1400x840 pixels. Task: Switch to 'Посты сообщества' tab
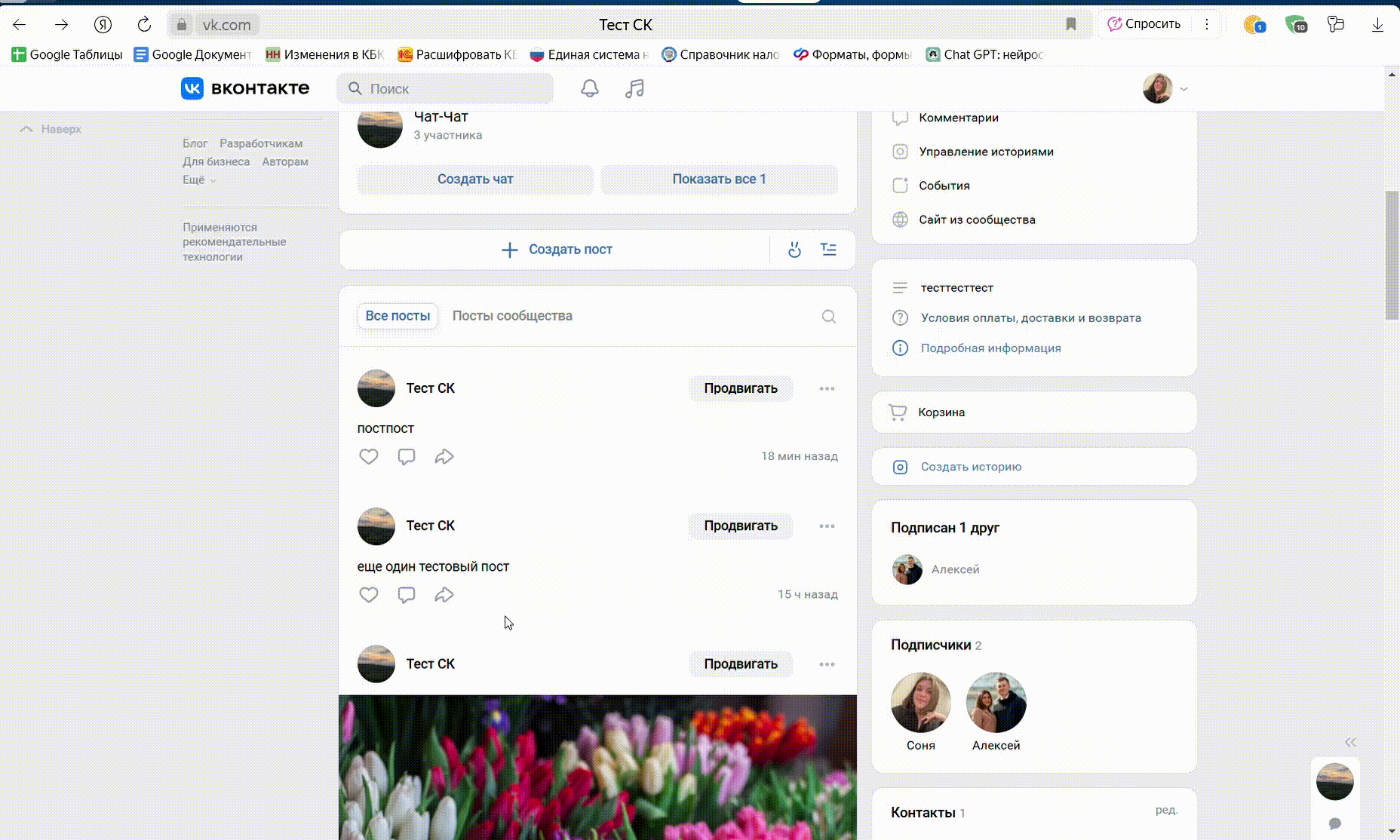[511, 316]
